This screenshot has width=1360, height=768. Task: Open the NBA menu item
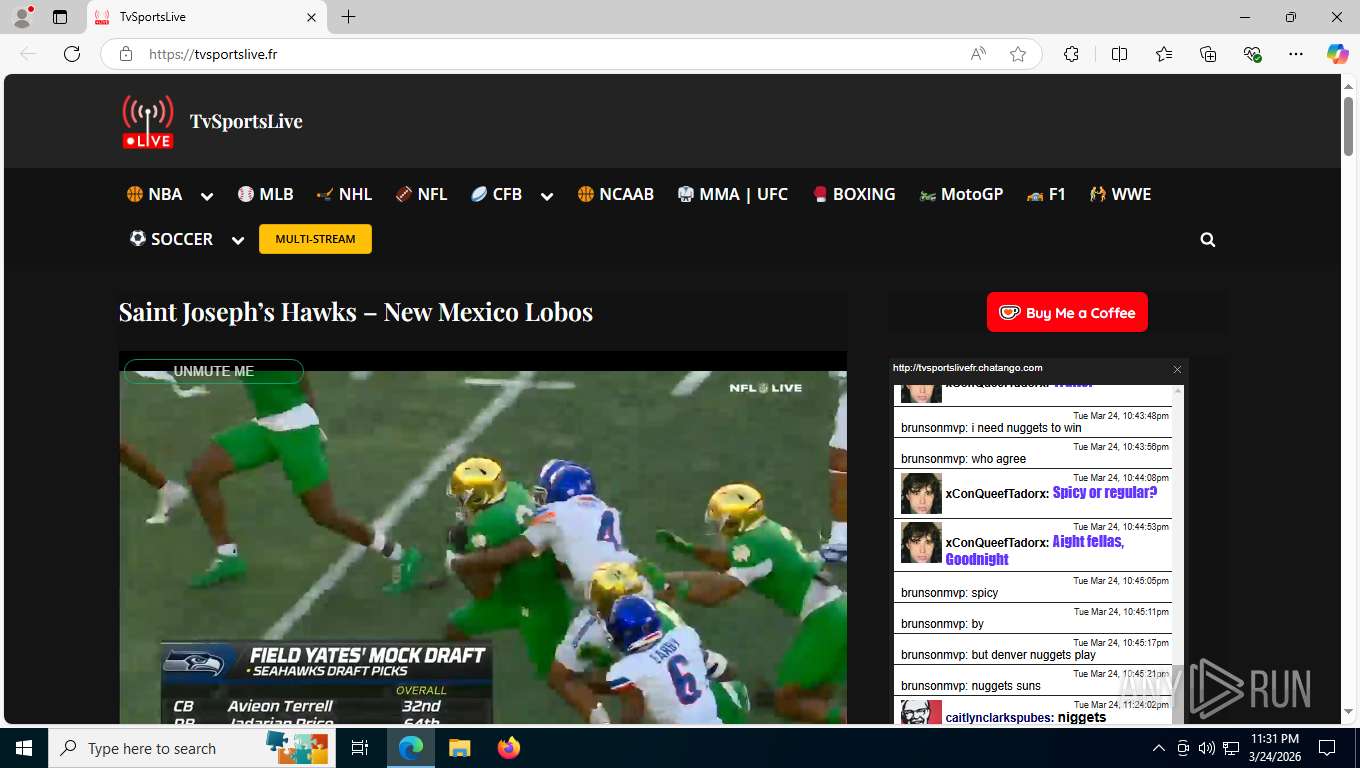click(154, 194)
